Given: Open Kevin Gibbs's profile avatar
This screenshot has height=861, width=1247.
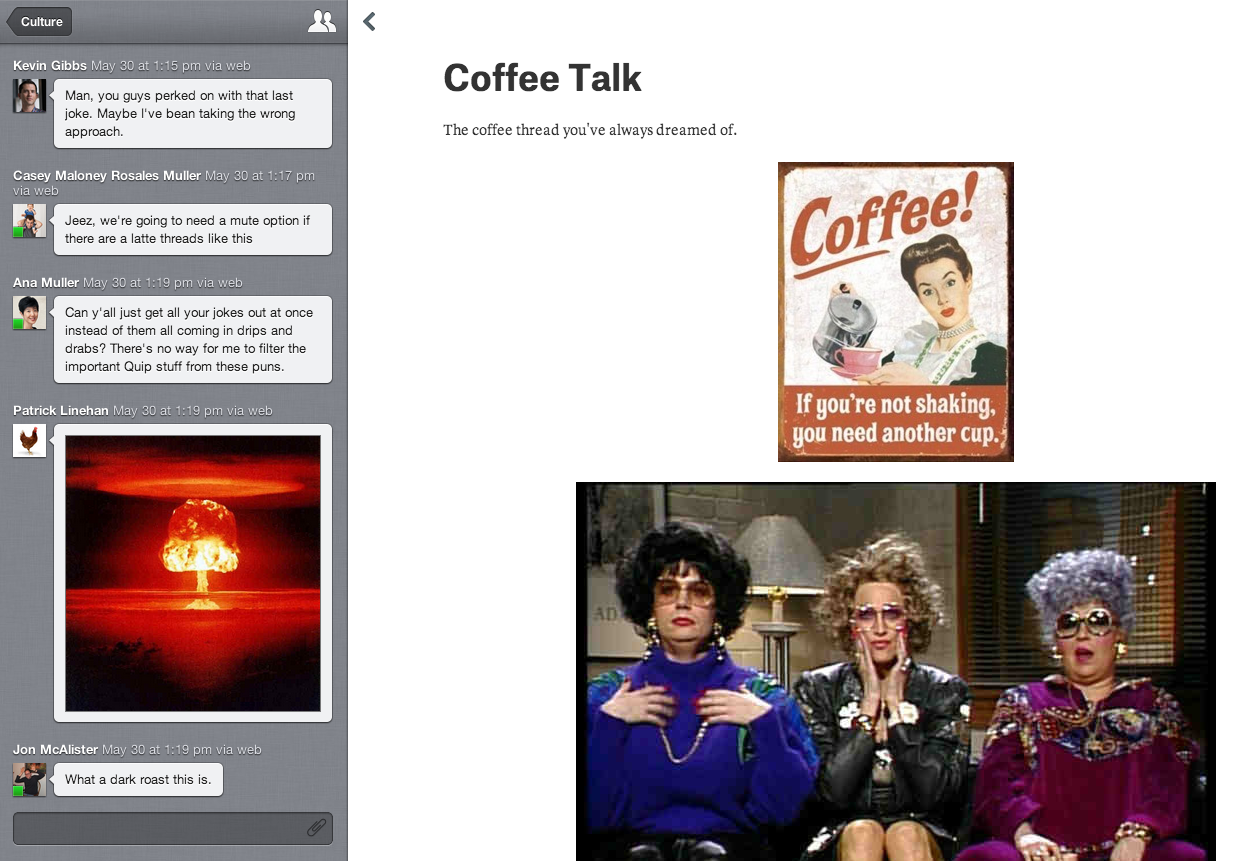Looking at the screenshot, I should tap(29, 96).
